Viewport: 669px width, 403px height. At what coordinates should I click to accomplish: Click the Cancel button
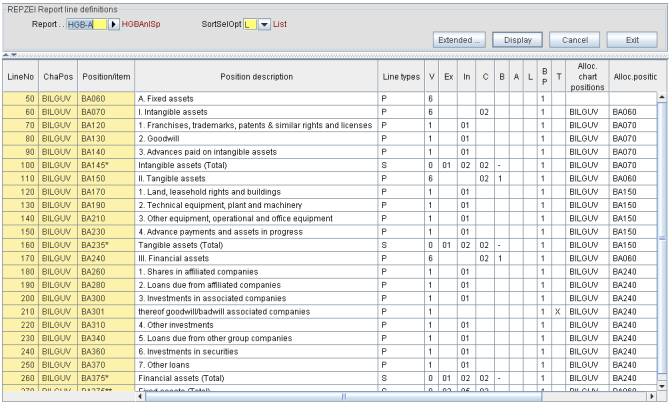pos(574,40)
